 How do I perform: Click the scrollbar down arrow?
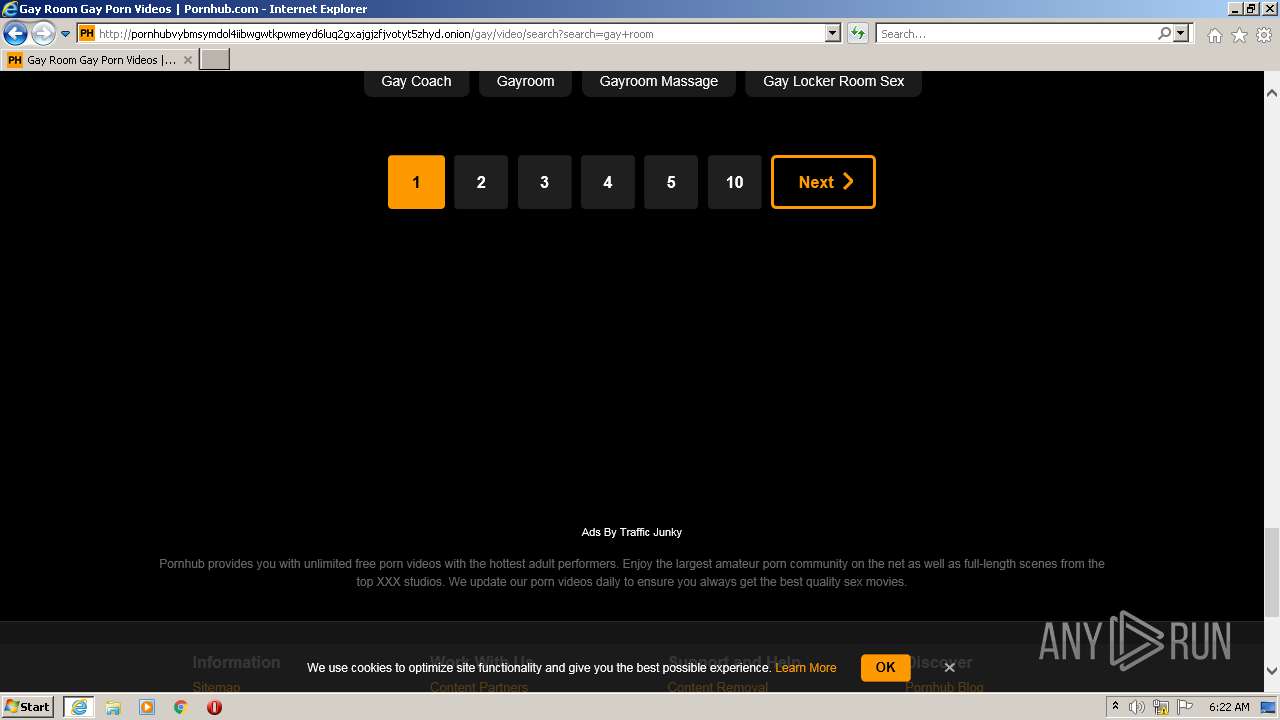tap(1272, 671)
